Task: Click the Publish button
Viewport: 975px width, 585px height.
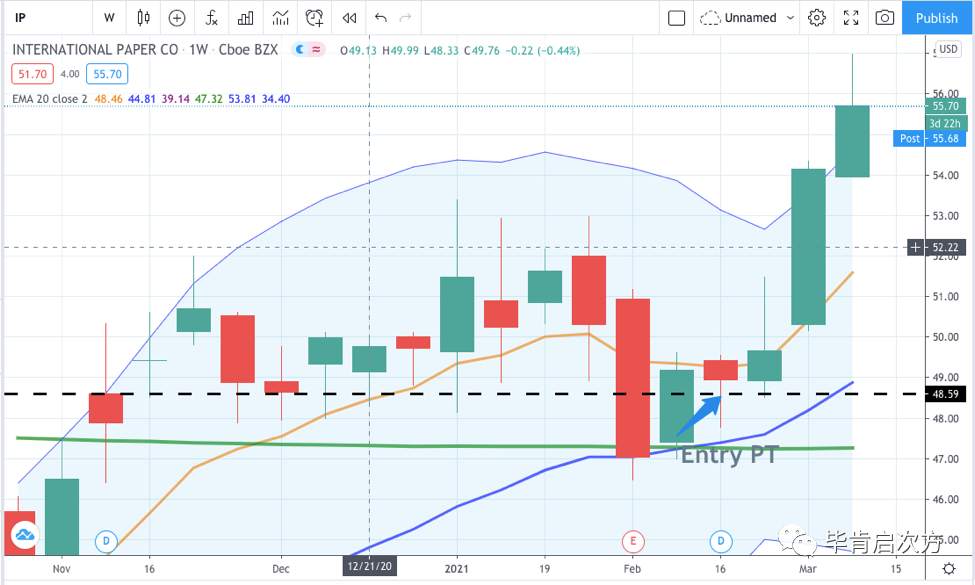Action: 936,18
